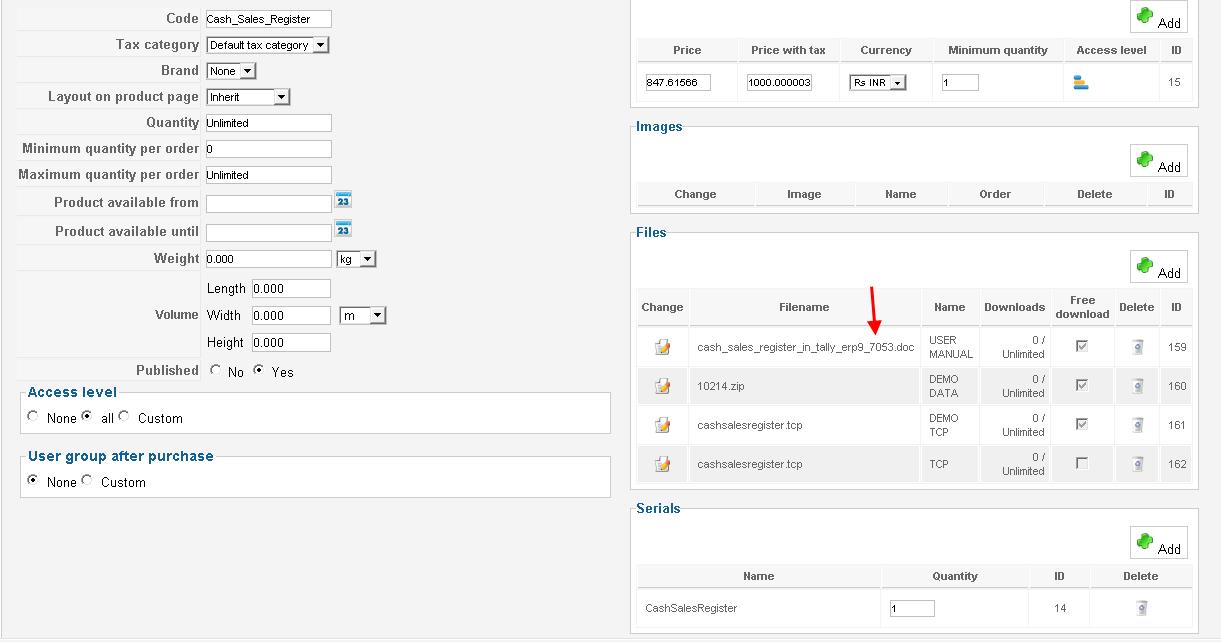Screen dimensions: 1221x642
Task: Edit the cash_sales_register doc file entry
Action: 662,347
